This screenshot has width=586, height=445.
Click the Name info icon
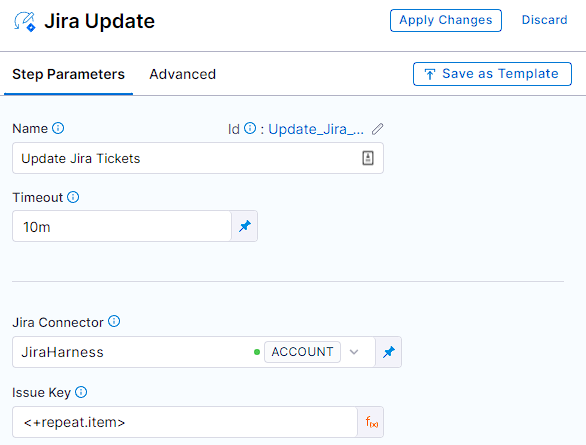[x=58, y=128]
